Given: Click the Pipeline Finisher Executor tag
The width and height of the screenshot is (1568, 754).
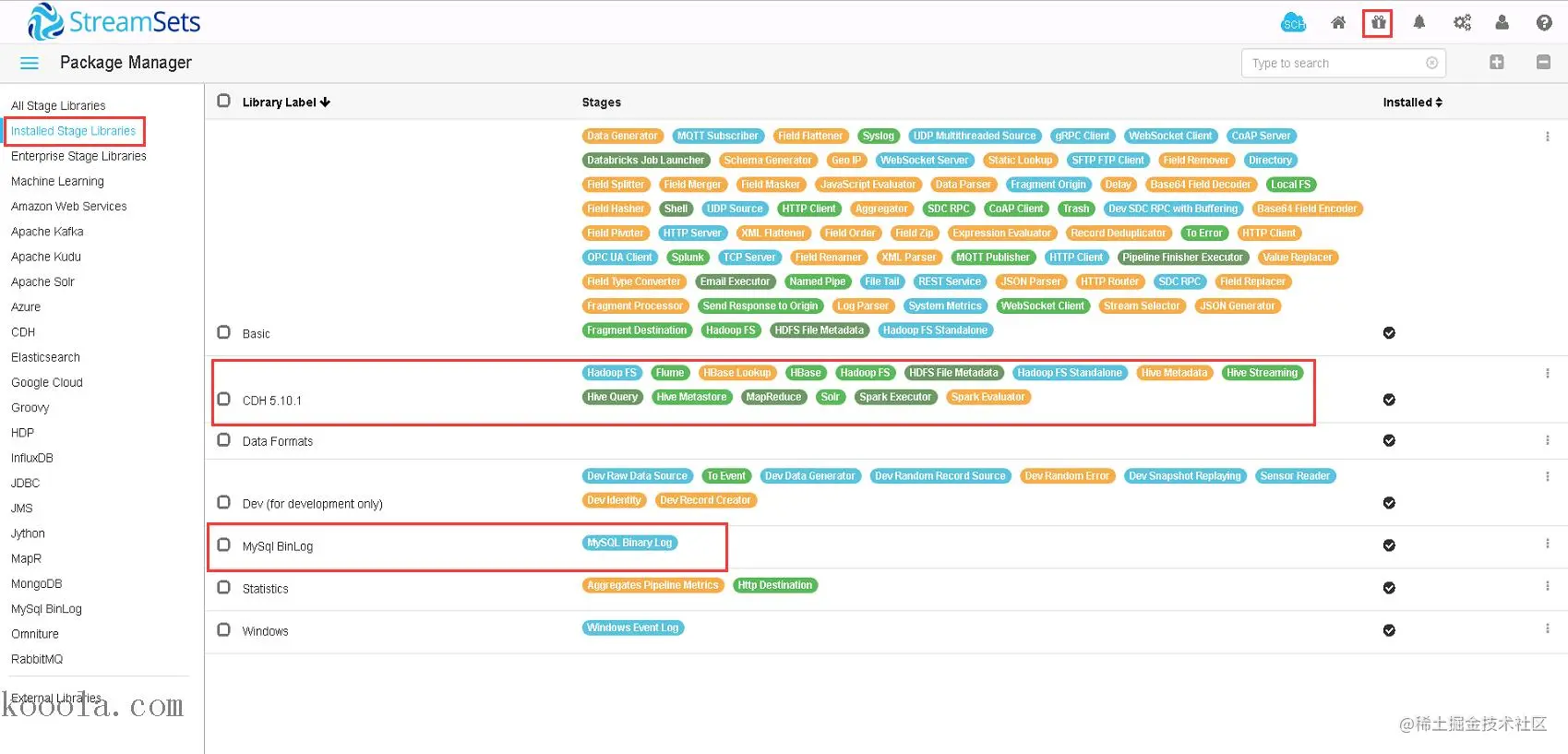Looking at the screenshot, I should [1182, 257].
